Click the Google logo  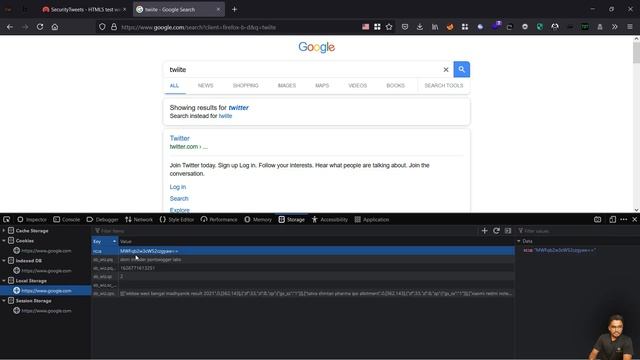(316, 47)
